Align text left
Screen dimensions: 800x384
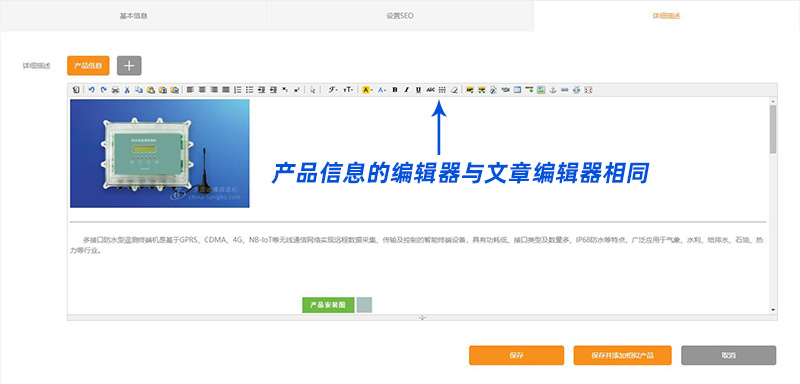tap(190, 90)
